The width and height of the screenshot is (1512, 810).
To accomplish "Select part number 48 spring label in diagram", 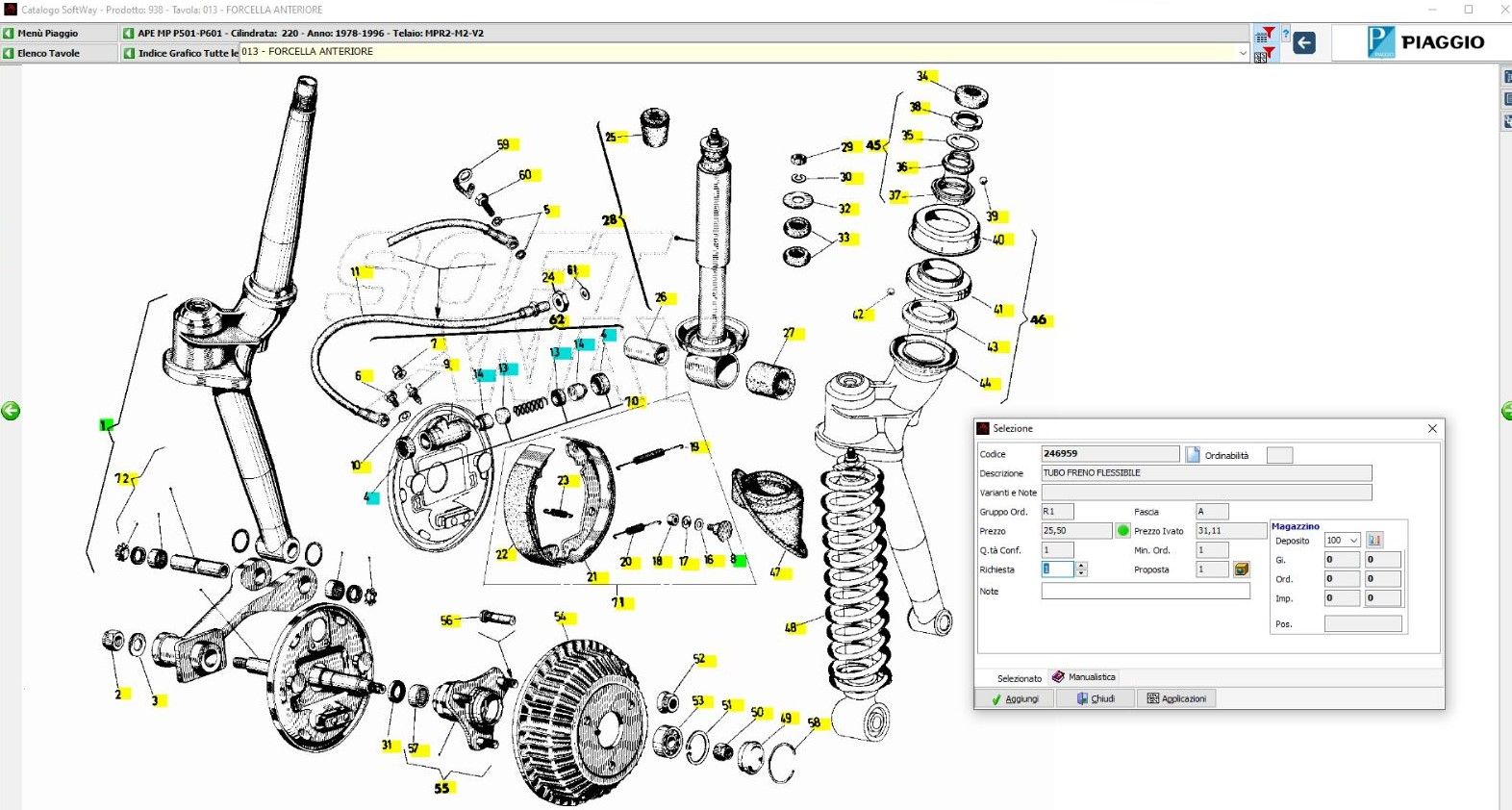I will coord(791,627).
